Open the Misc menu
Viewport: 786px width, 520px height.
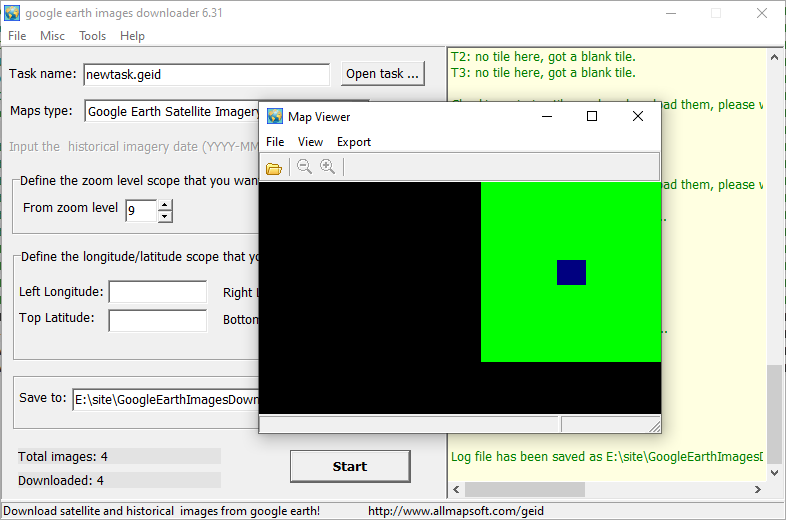(53, 36)
